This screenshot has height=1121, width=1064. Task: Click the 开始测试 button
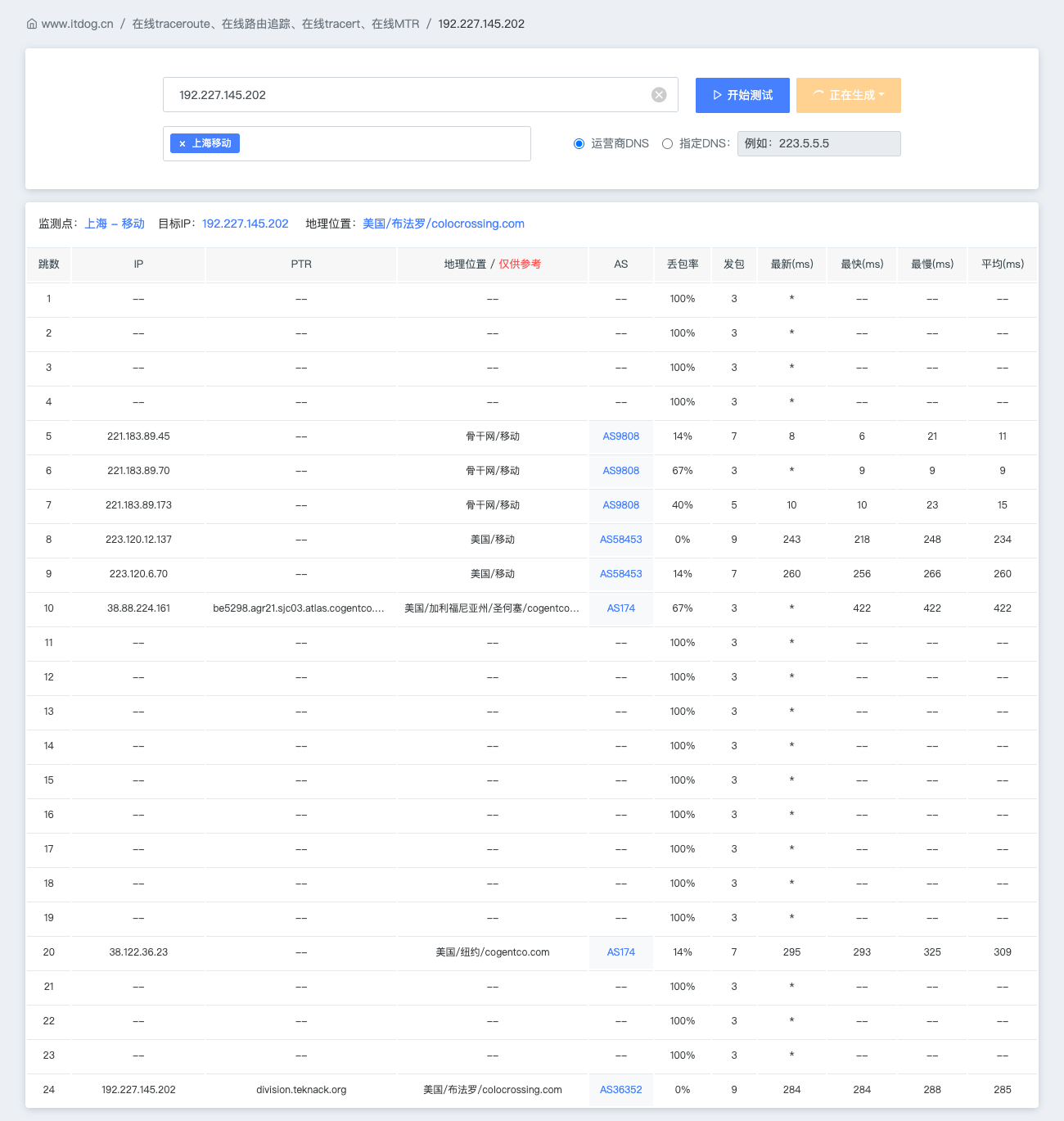742,95
